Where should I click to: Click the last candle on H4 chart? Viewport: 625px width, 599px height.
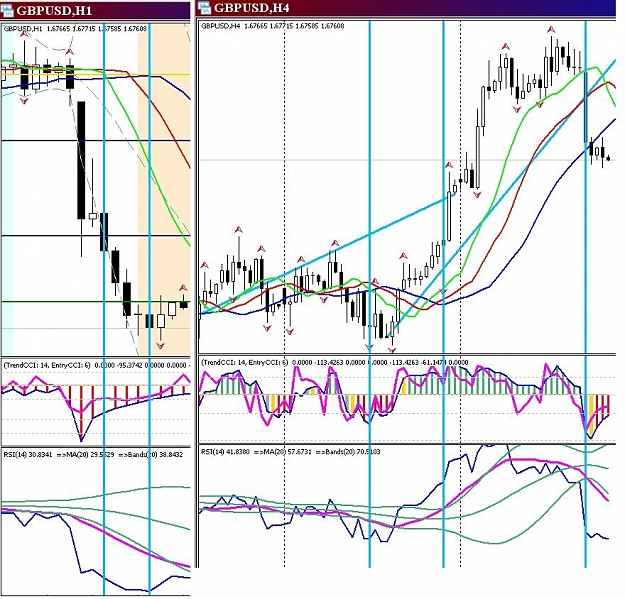(608, 158)
